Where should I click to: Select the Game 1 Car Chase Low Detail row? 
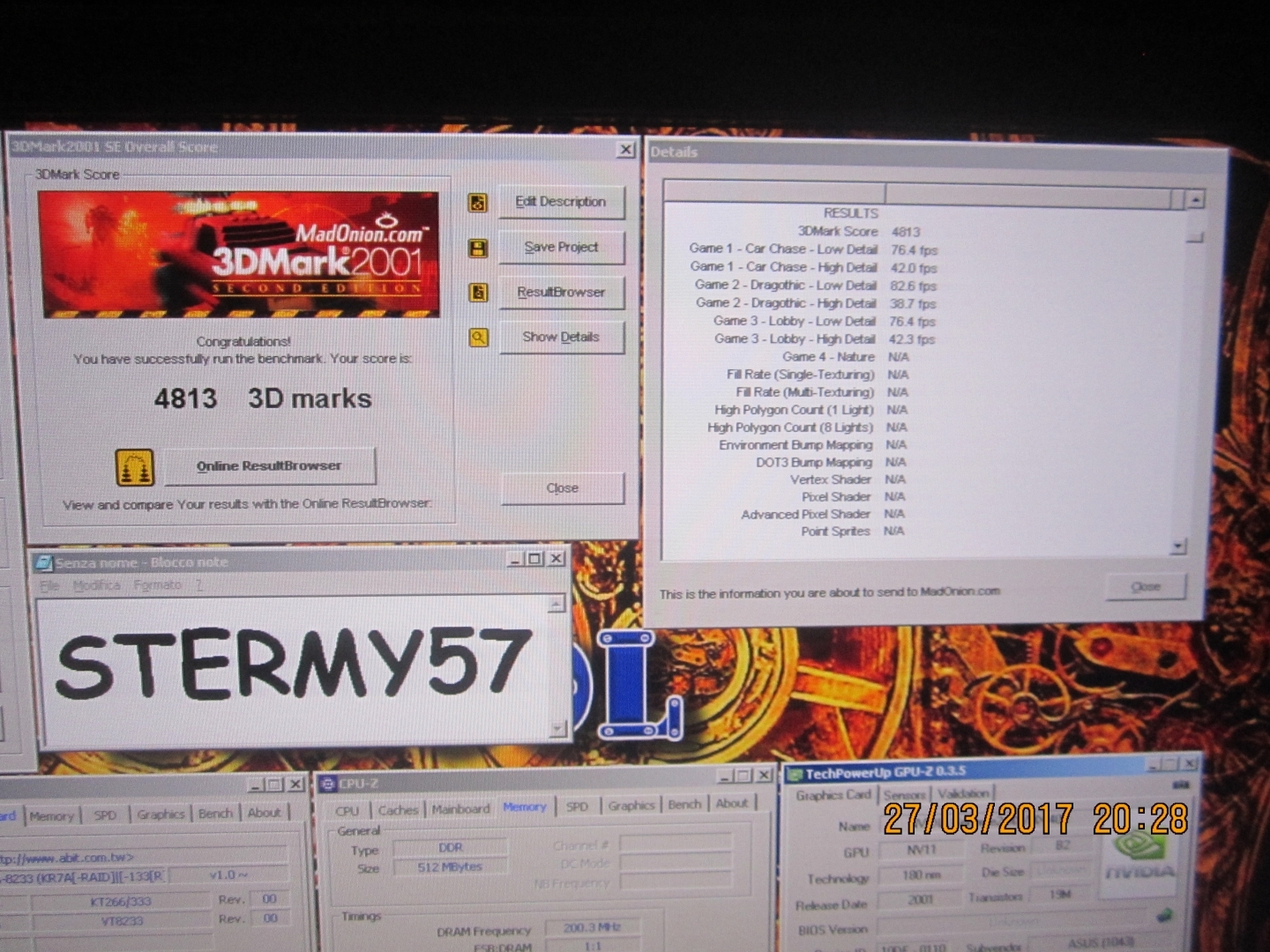click(813, 249)
